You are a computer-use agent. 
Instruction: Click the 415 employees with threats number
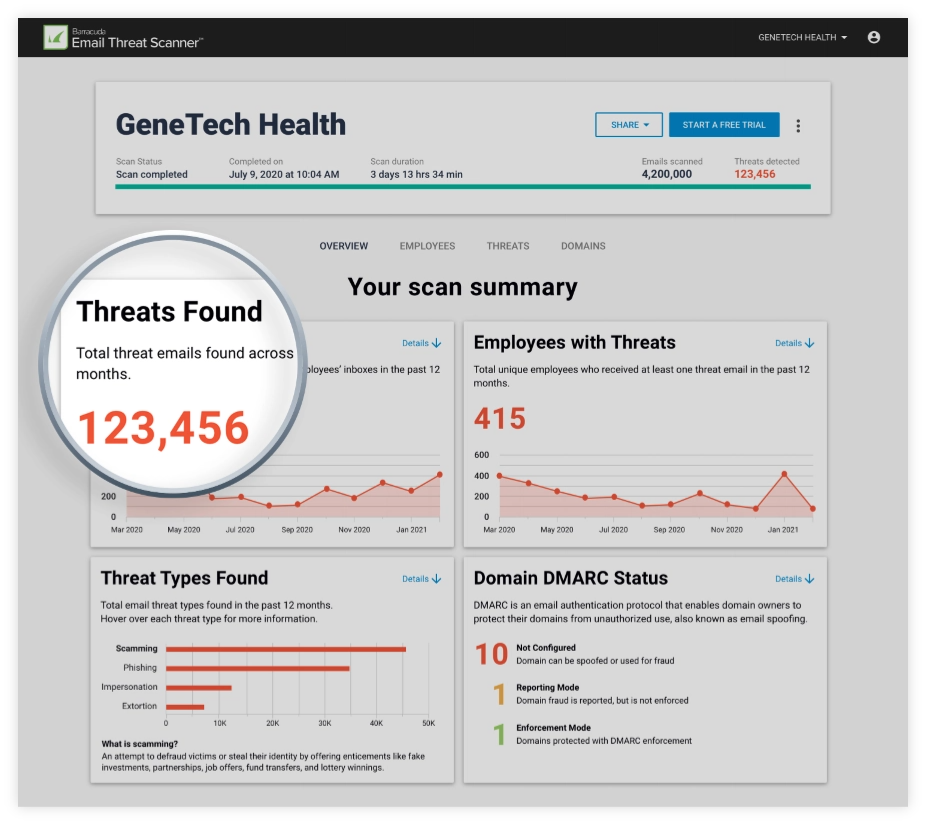(500, 419)
